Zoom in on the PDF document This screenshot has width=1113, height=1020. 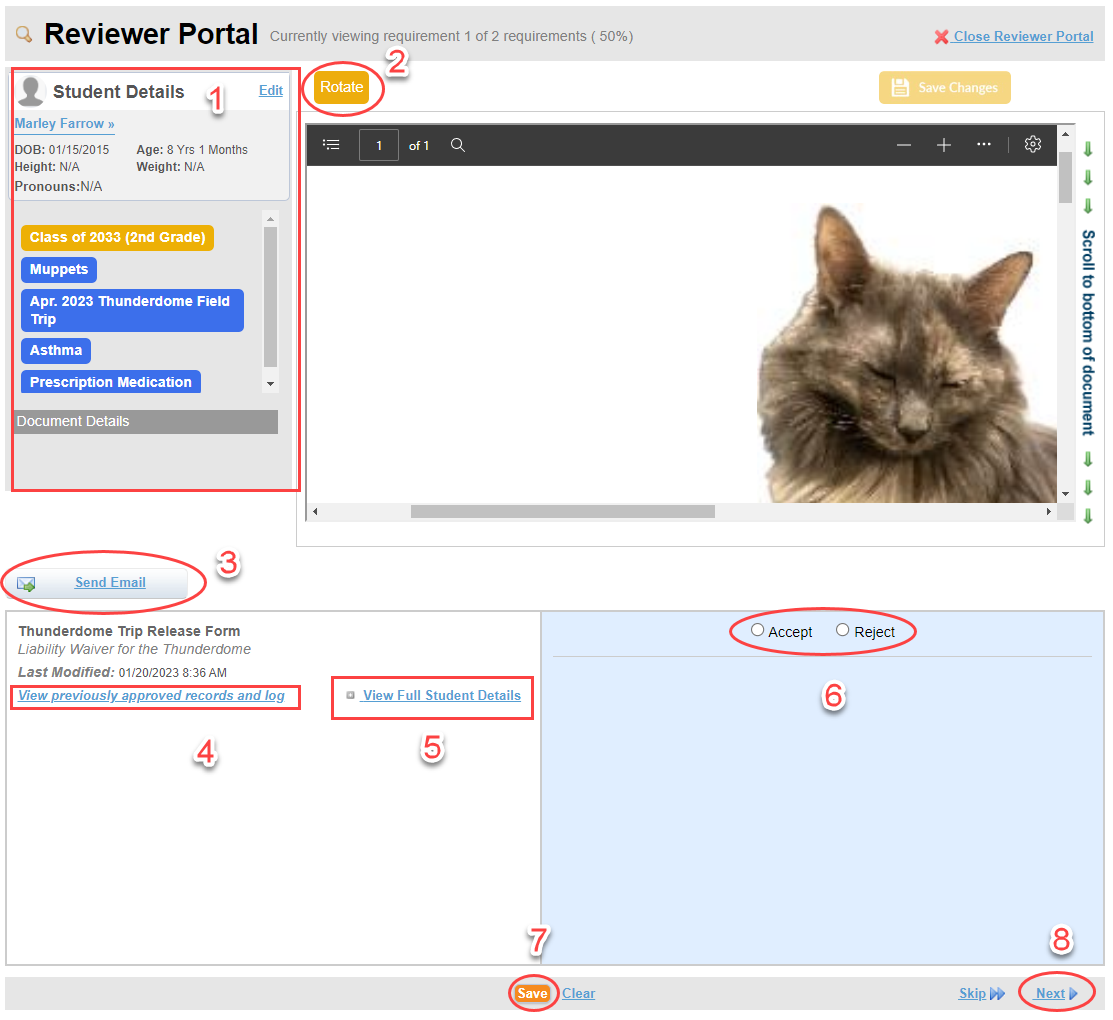(943, 144)
